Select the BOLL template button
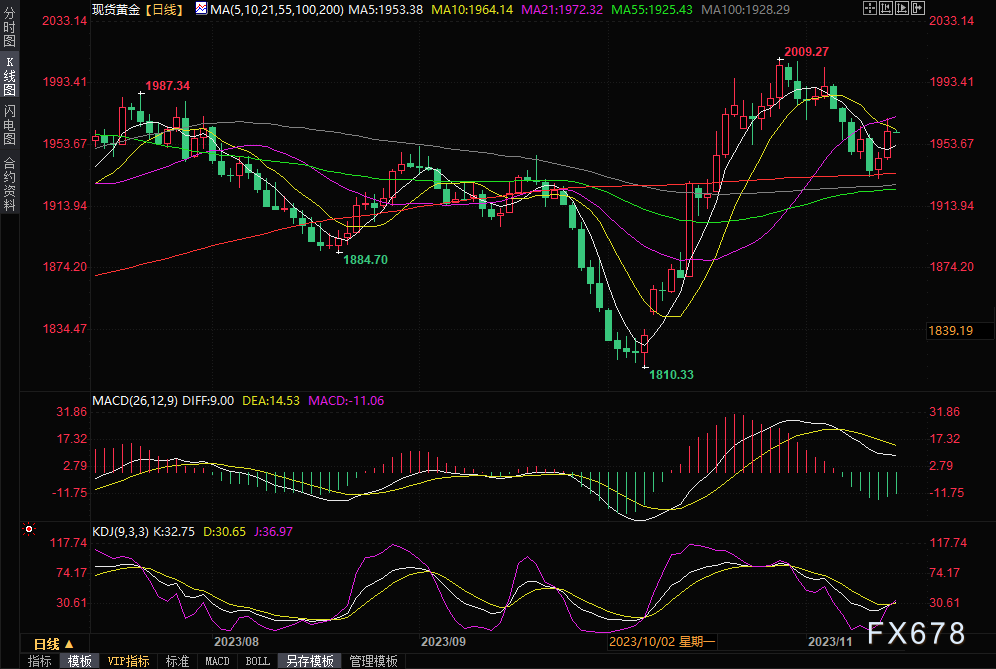This screenshot has height=669, width=996. tap(257, 661)
